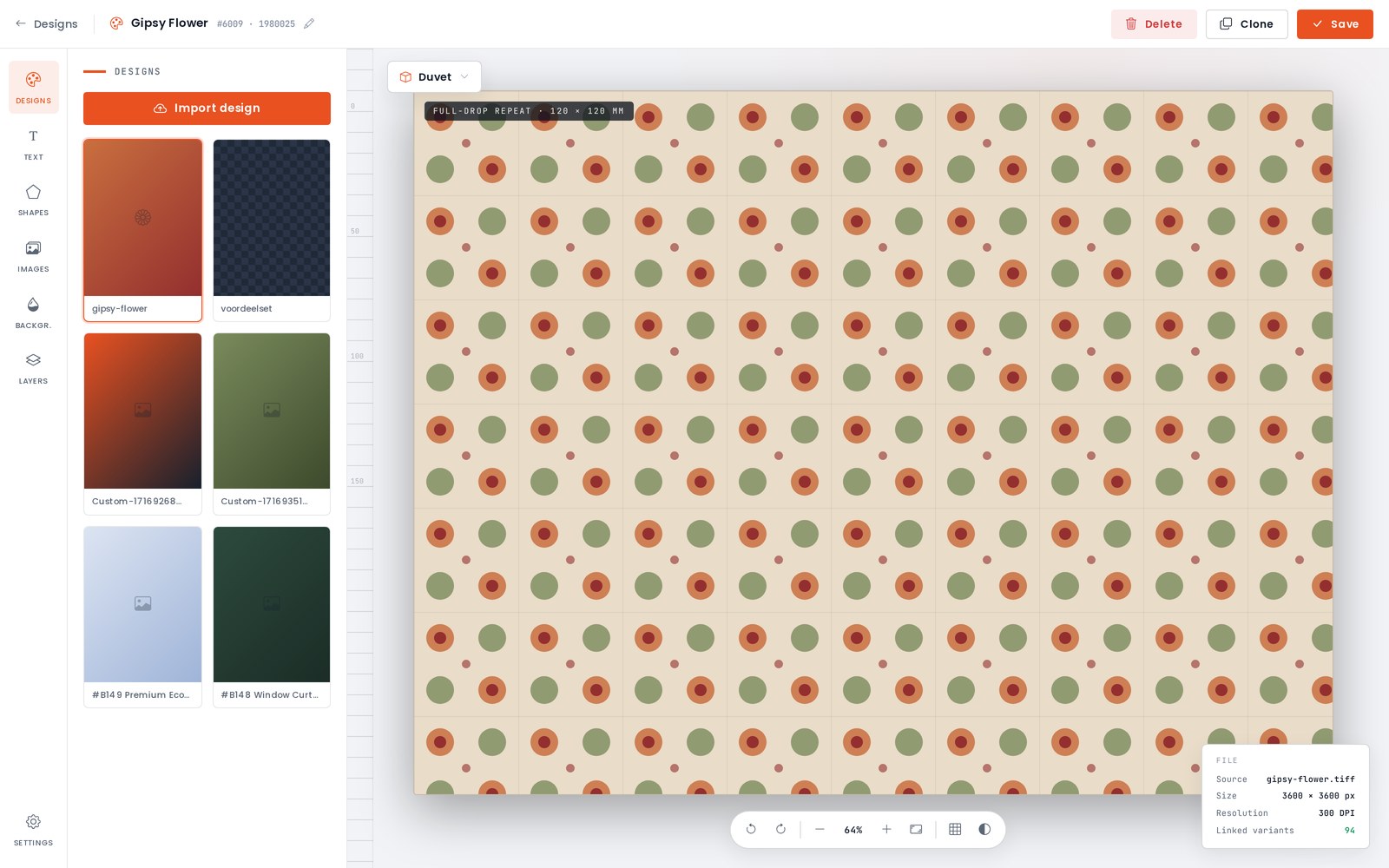This screenshot has height=868, width=1389.
Task: Clone the Gipsy Flower design
Action: [1247, 24]
